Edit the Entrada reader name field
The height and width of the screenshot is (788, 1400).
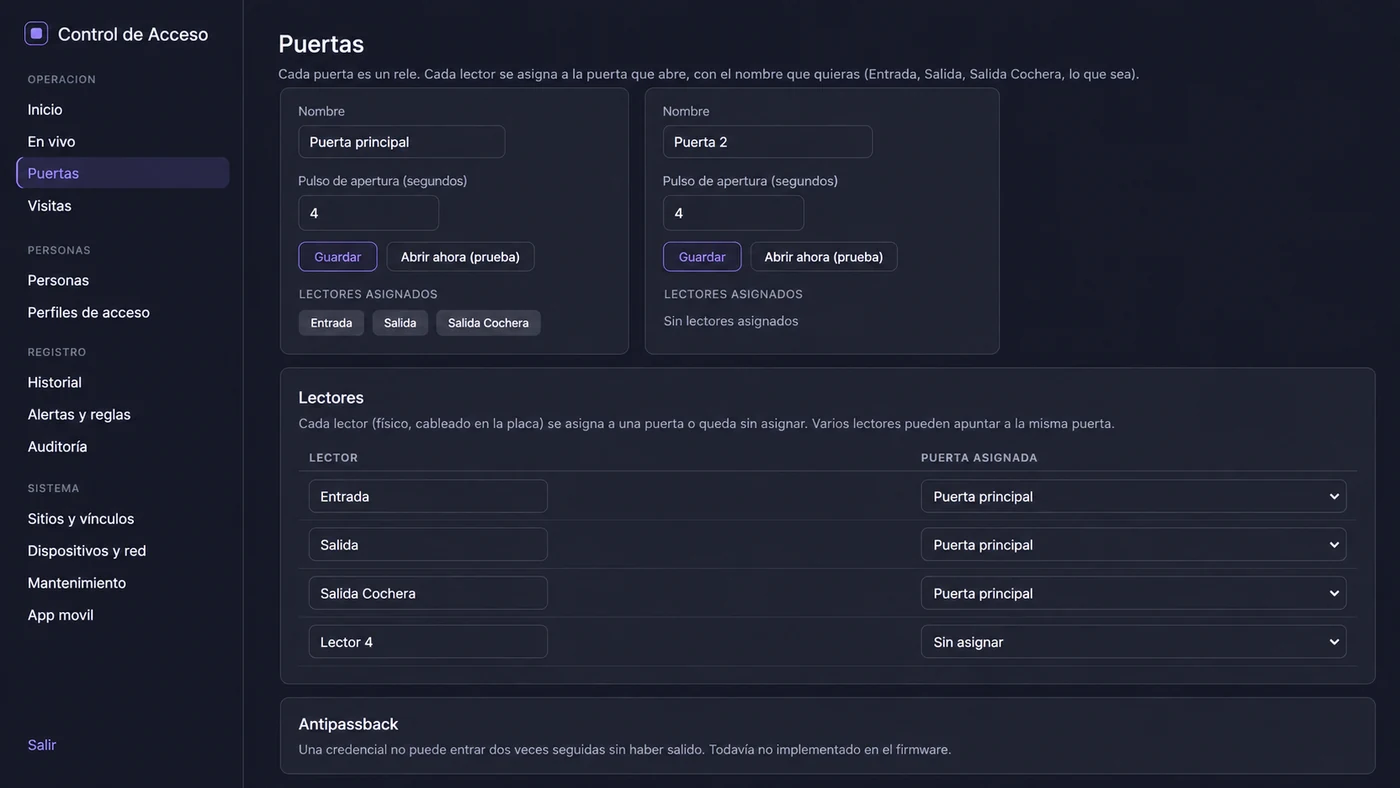pos(428,496)
